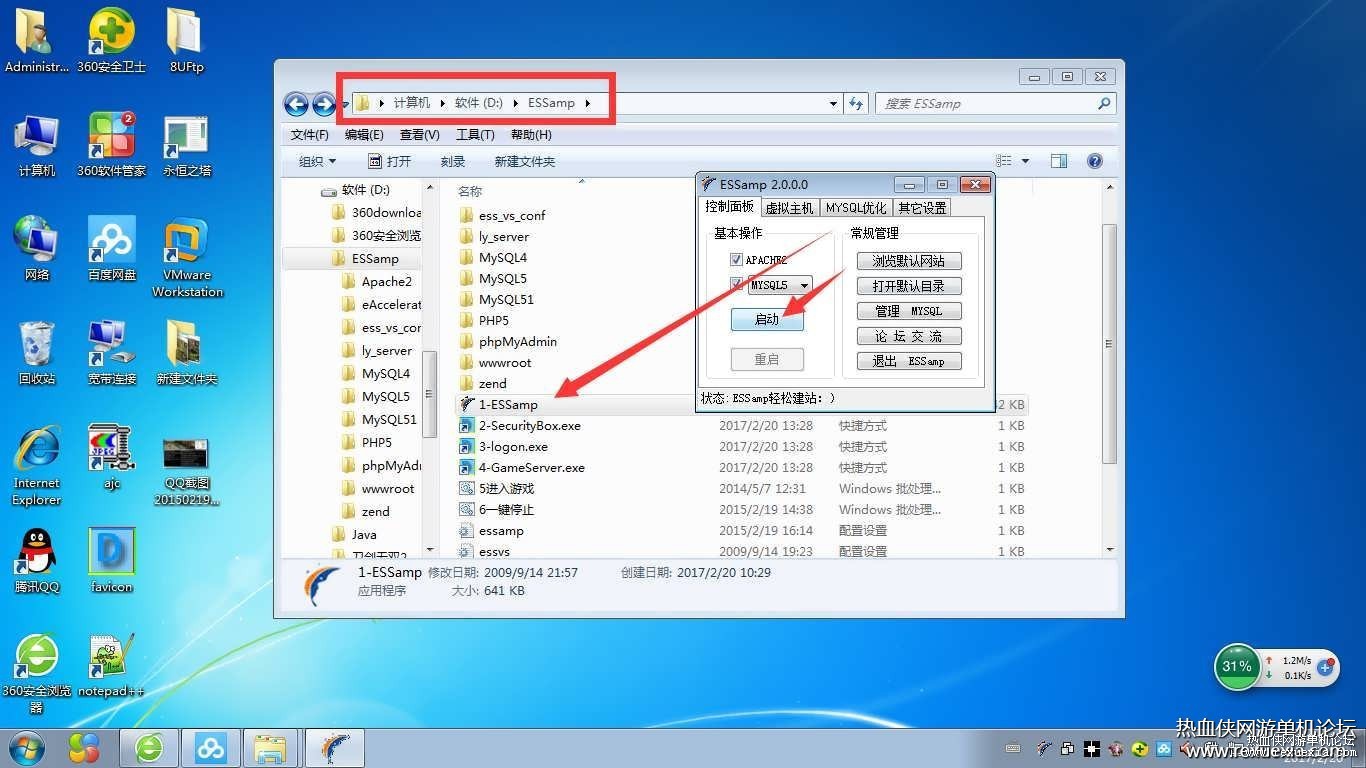Open the 组织 organize dropdown
Screen dimensions: 1366x768
click(317, 161)
